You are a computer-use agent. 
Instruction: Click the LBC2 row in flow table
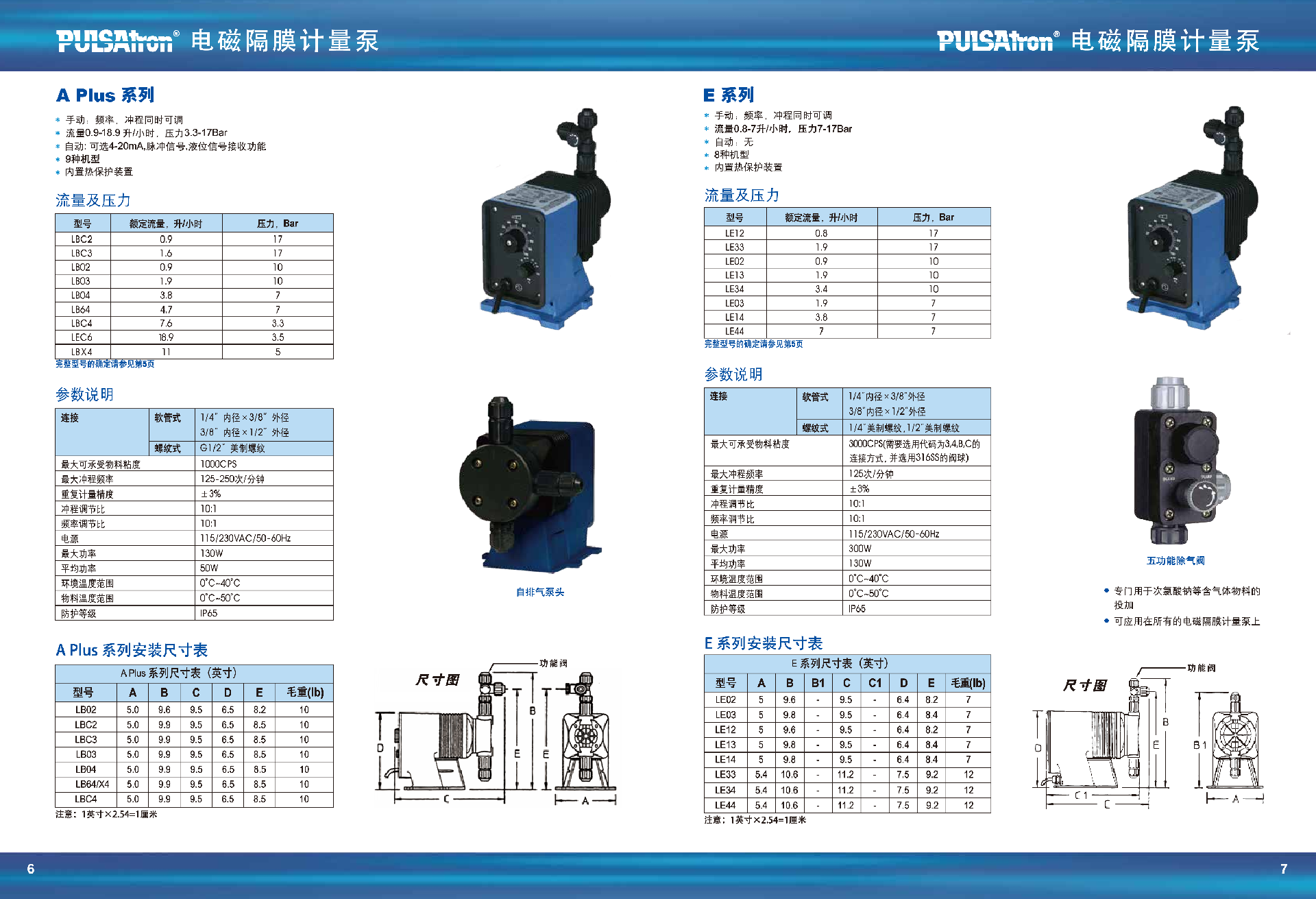tap(194, 239)
